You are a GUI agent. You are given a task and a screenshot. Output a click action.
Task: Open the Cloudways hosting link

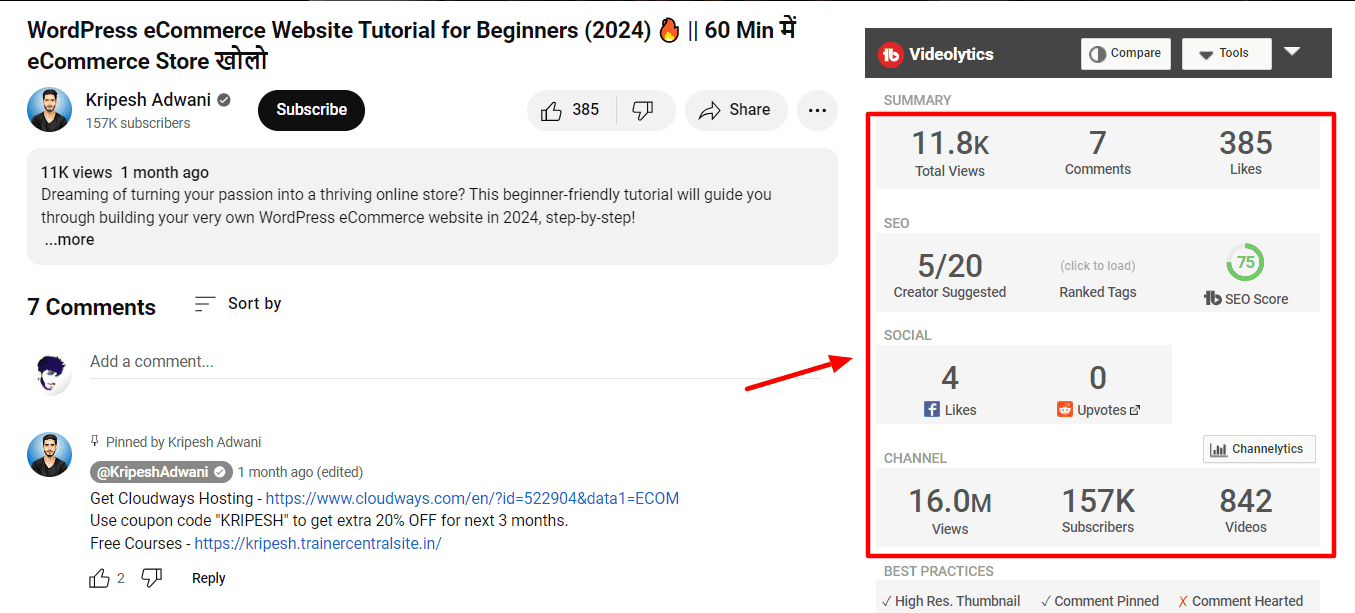coord(472,498)
